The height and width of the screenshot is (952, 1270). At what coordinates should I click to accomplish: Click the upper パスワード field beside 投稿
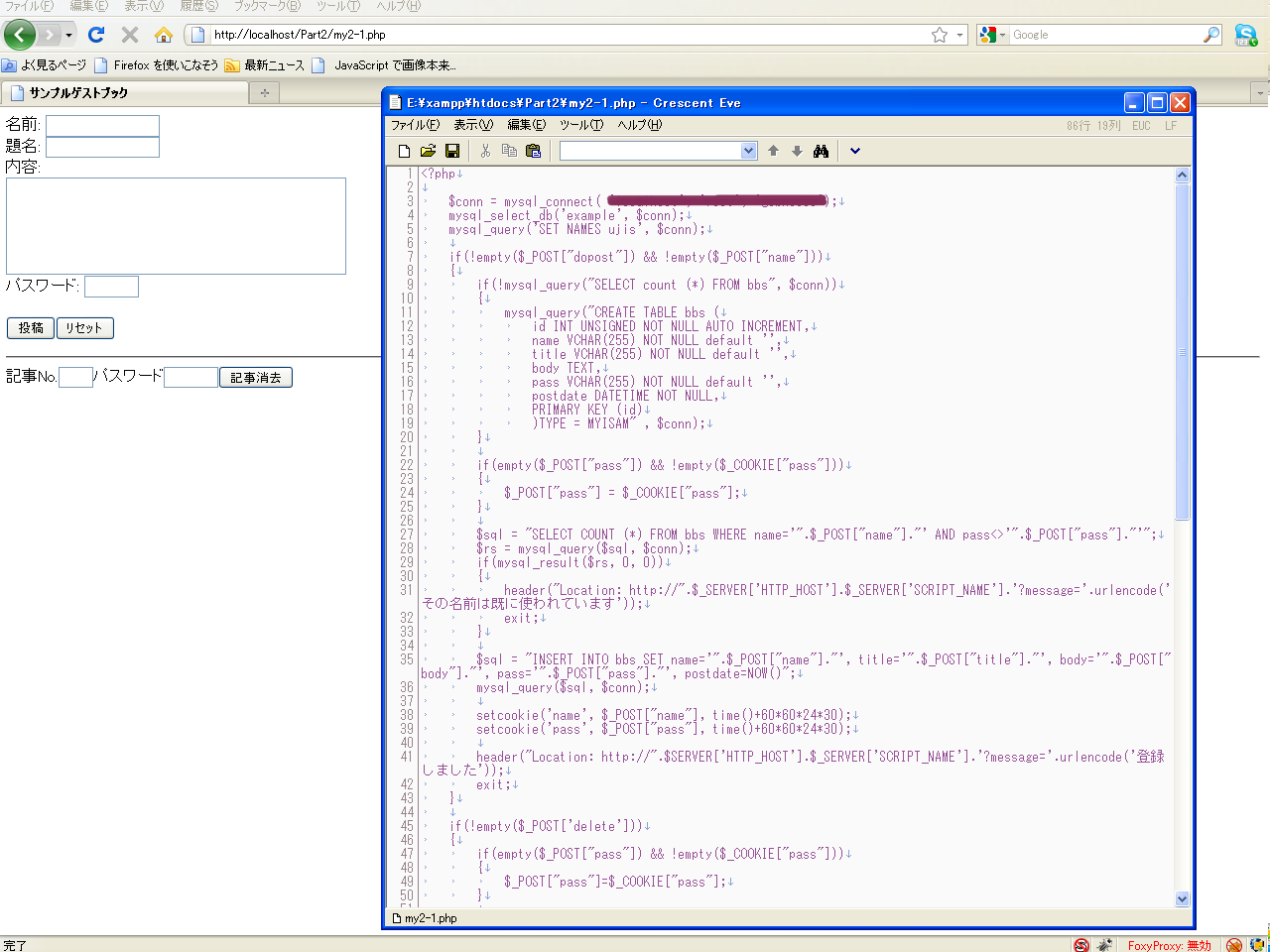[x=111, y=287]
